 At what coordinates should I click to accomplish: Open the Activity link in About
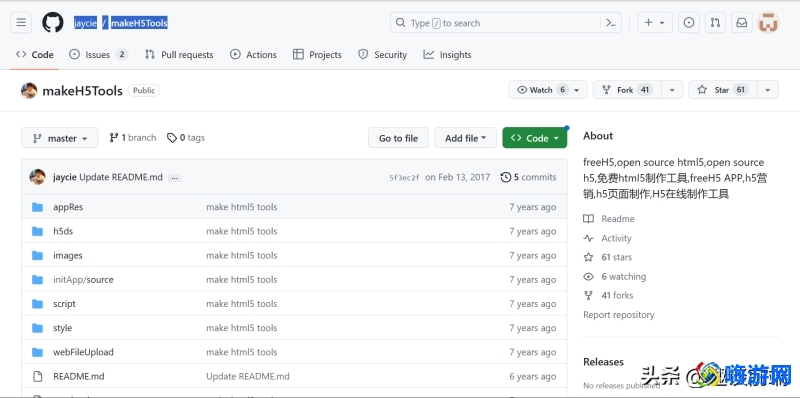pyautogui.click(x=607, y=238)
